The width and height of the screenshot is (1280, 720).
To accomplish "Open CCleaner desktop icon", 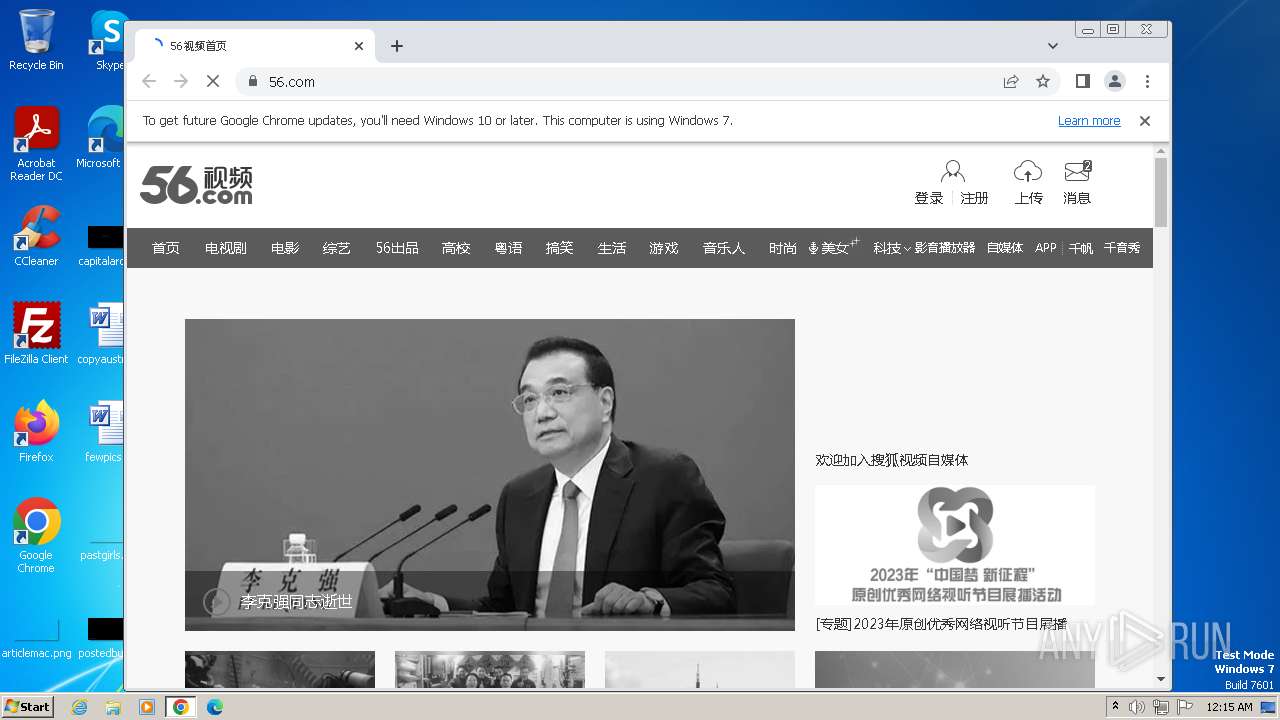I will coord(36,236).
